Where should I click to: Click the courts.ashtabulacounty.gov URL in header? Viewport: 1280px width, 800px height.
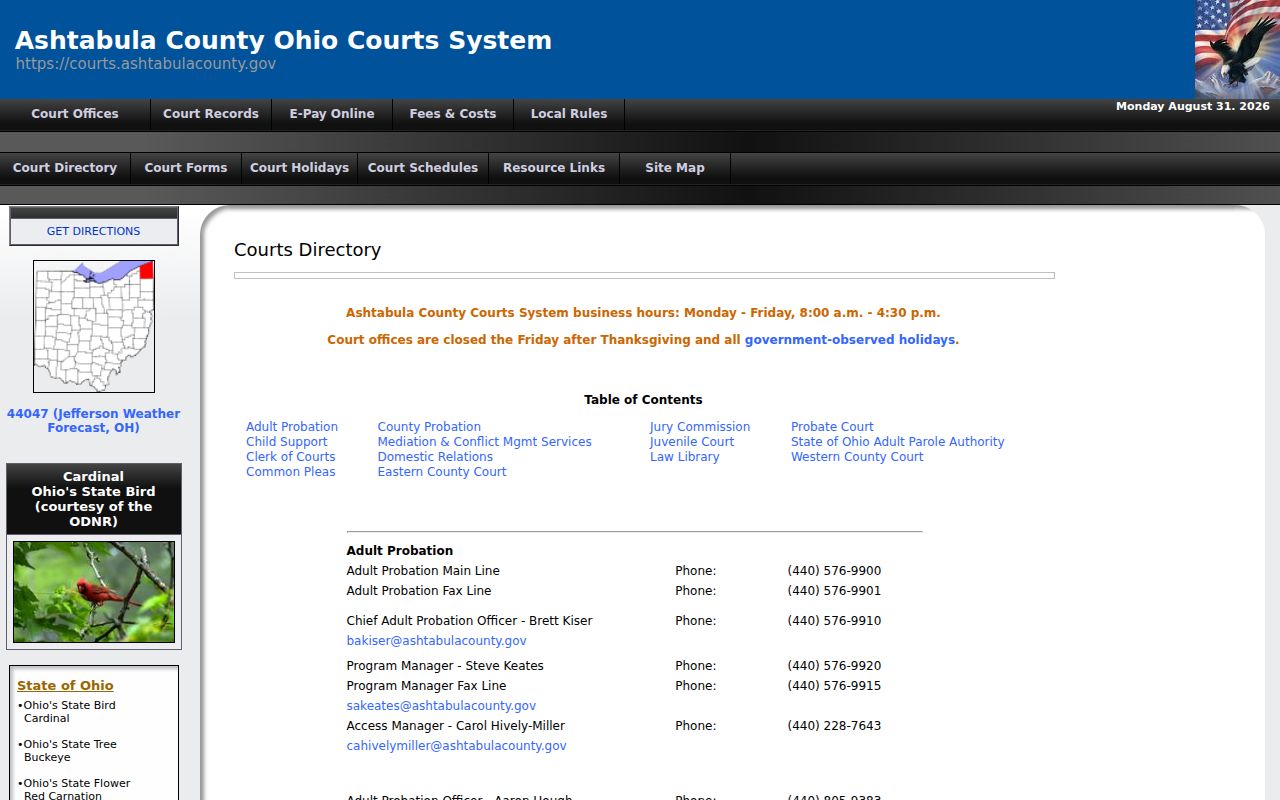coord(146,64)
